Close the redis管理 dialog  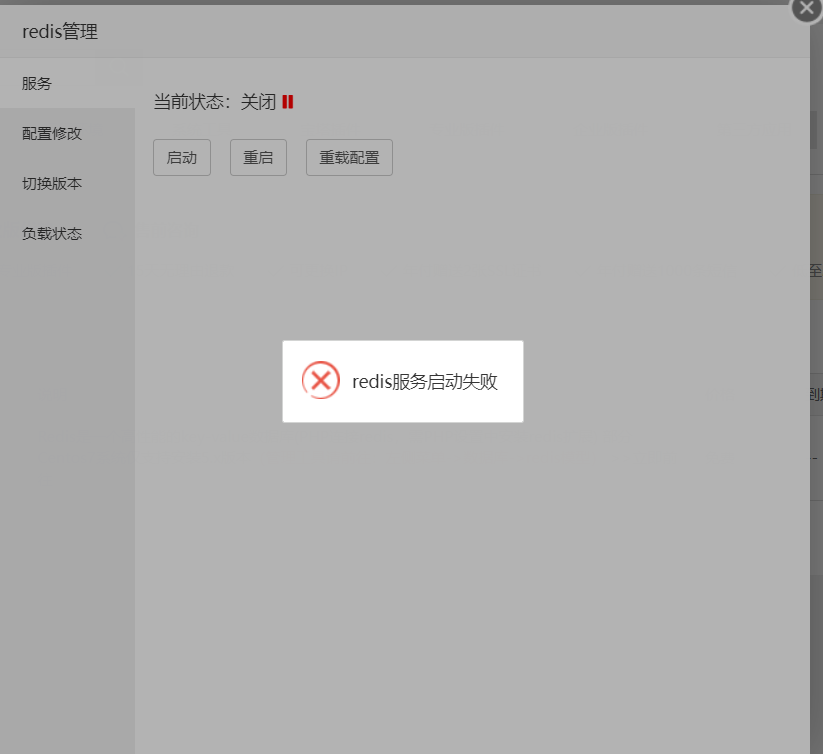tap(807, 8)
